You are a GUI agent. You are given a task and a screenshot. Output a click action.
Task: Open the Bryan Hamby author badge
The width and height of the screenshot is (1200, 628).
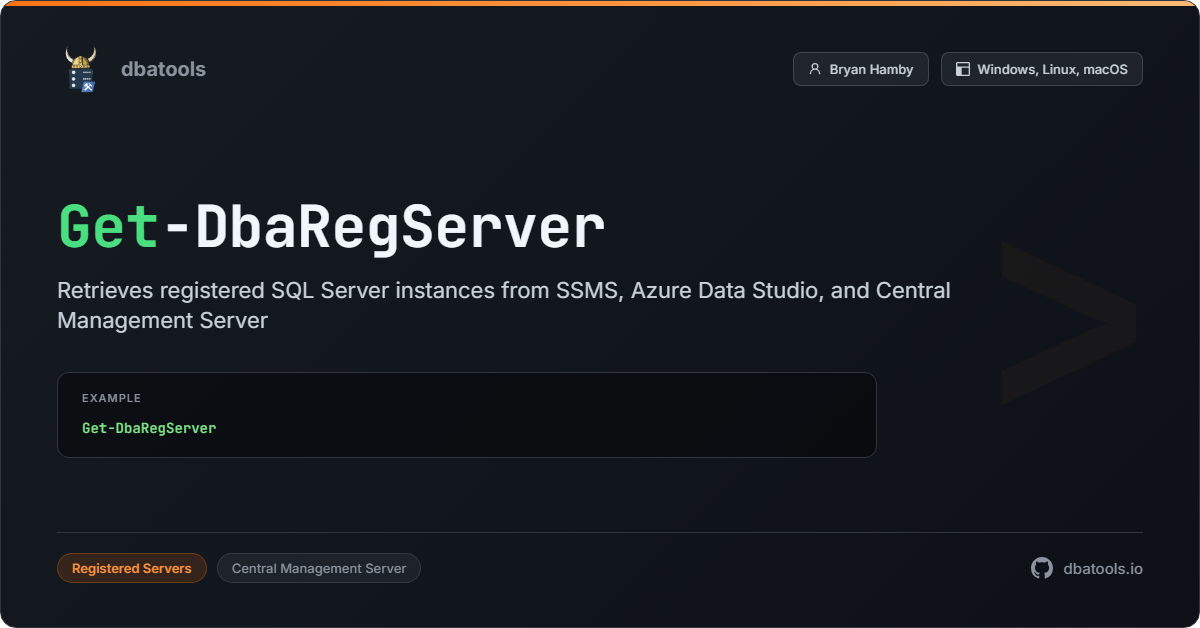click(x=861, y=69)
